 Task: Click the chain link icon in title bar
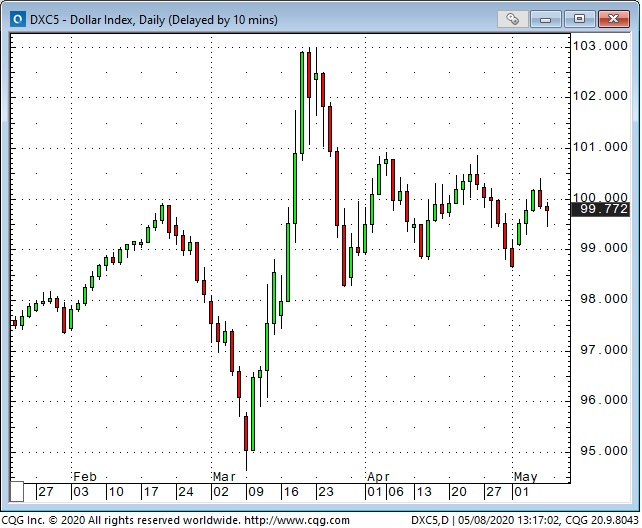point(513,19)
